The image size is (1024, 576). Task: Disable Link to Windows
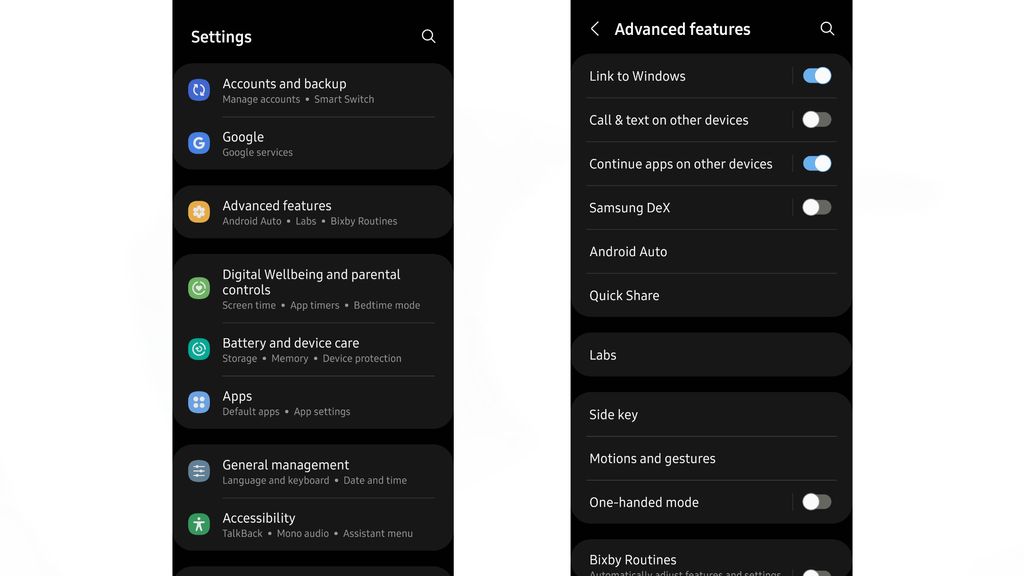(x=816, y=75)
